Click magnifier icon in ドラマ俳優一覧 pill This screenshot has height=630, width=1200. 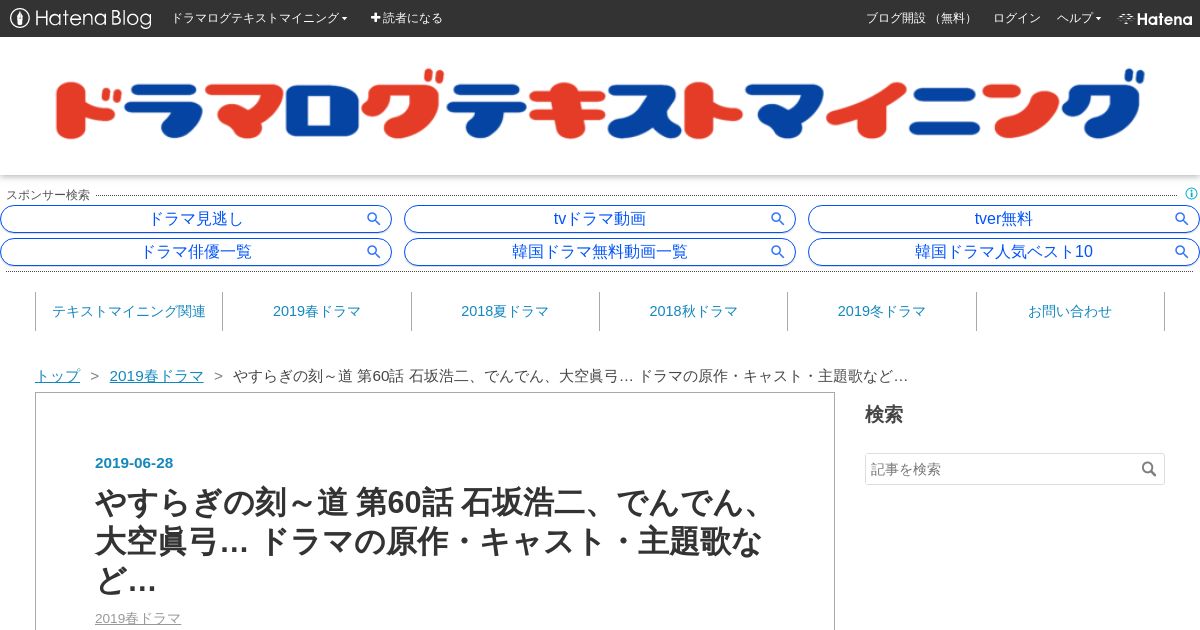pyautogui.click(x=374, y=252)
